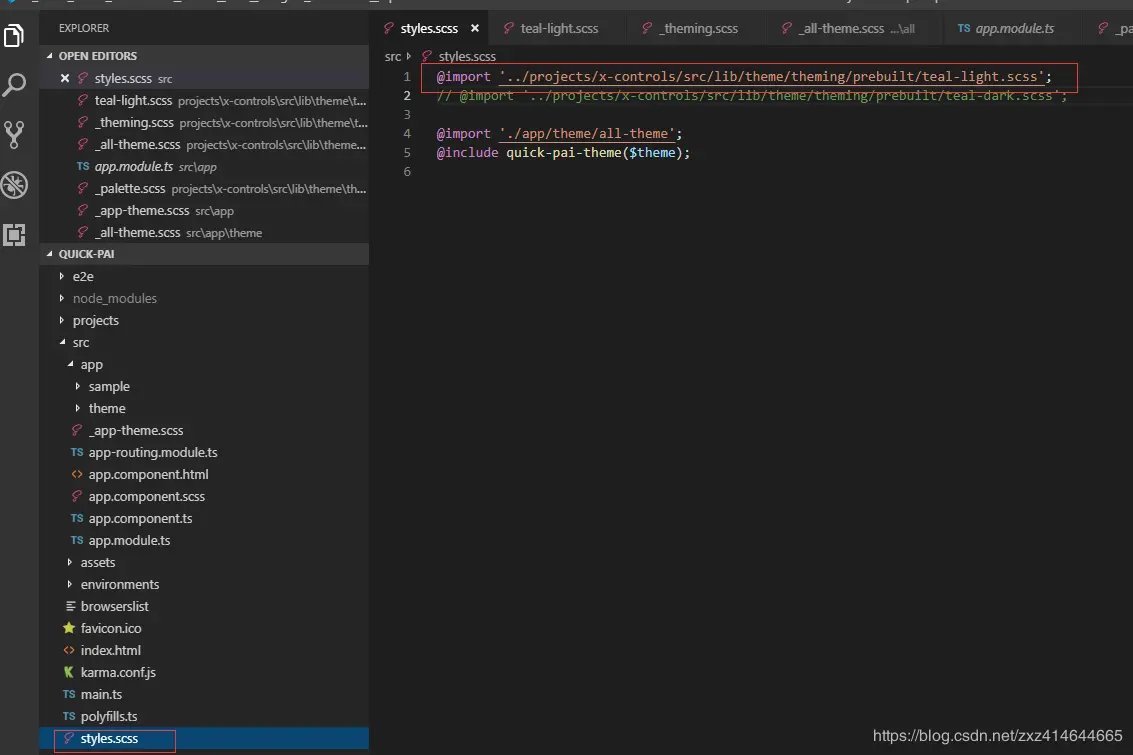1133x755 pixels.
Task: Open app.component.html in file tree
Action: (x=148, y=474)
